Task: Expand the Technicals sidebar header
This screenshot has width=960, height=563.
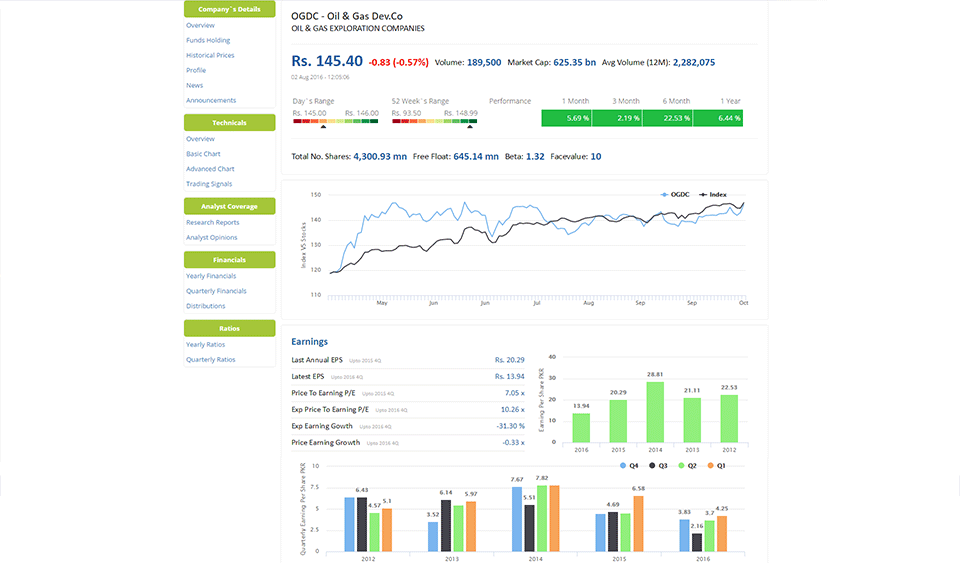Action: pyautogui.click(x=229, y=123)
